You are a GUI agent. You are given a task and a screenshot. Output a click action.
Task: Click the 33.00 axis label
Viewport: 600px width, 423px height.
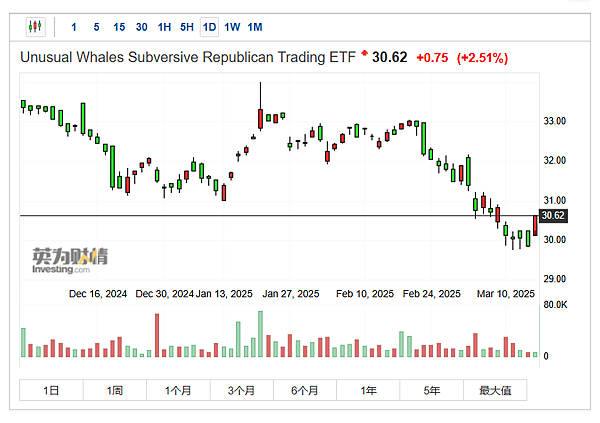pos(554,121)
